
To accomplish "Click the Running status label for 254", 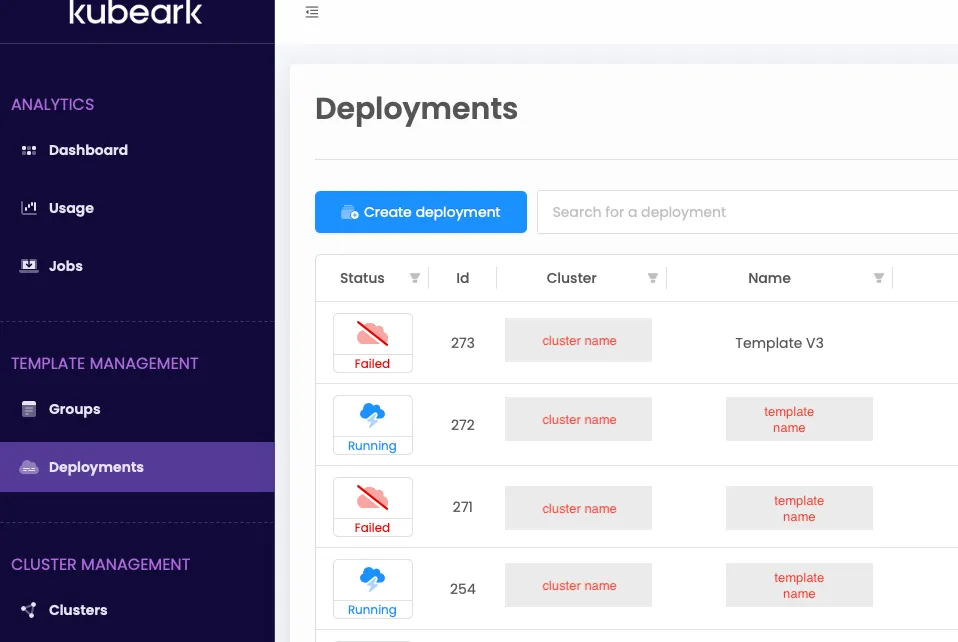I will (x=372, y=610).
